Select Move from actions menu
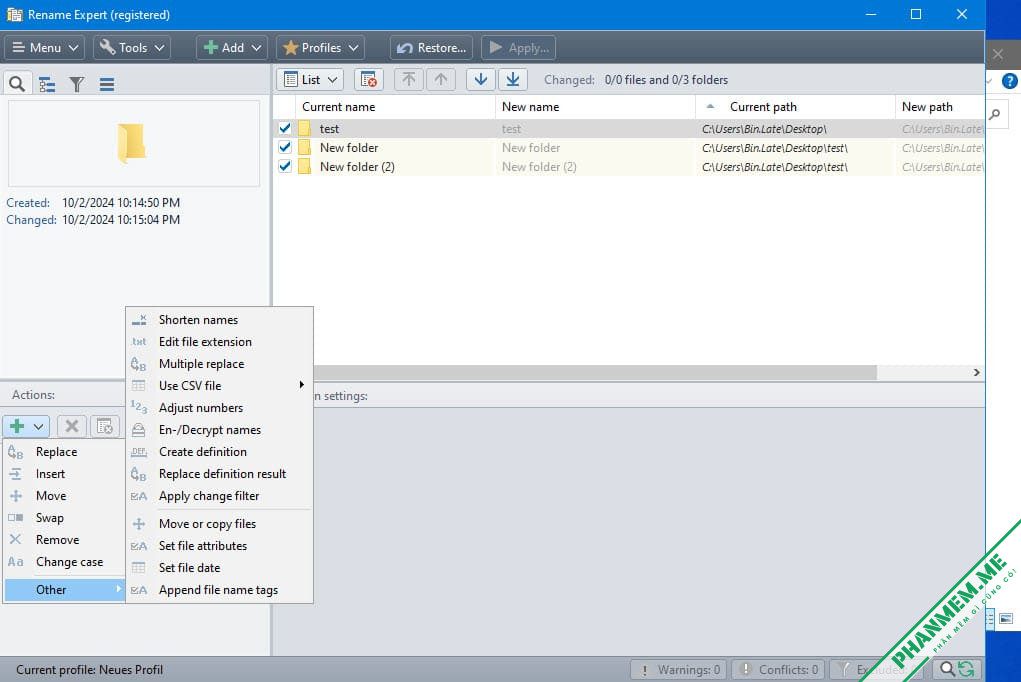This screenshot has width=1021, height=682. [x=64, y=496]
